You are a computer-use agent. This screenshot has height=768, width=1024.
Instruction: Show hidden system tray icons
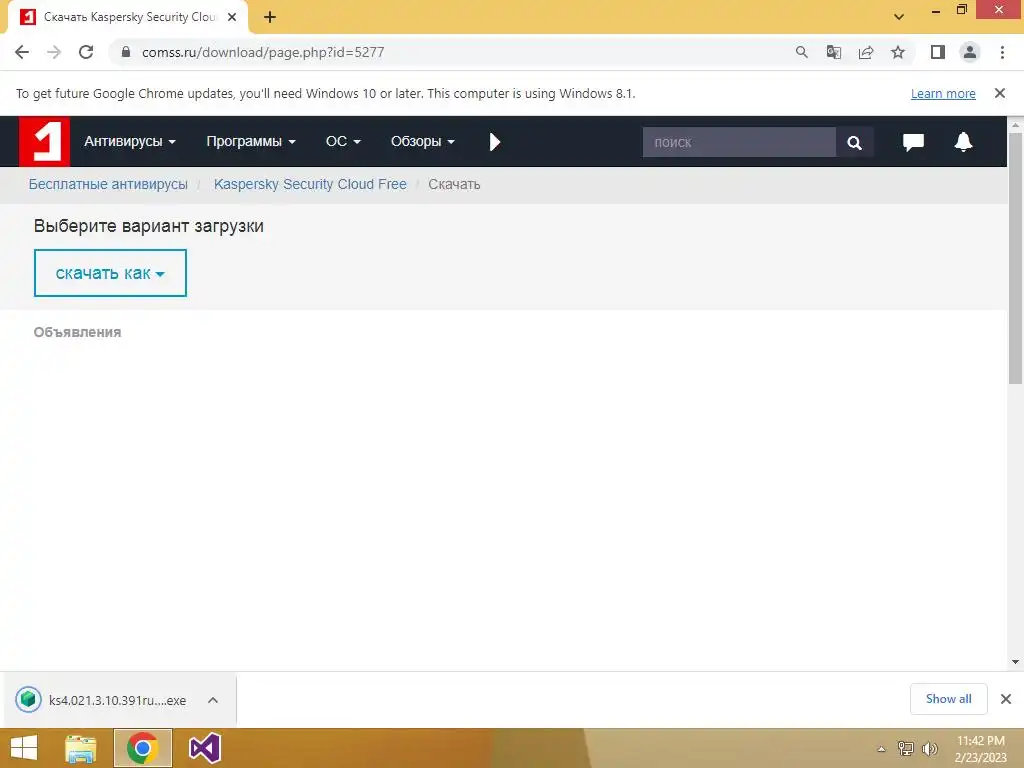pos(881,749)
